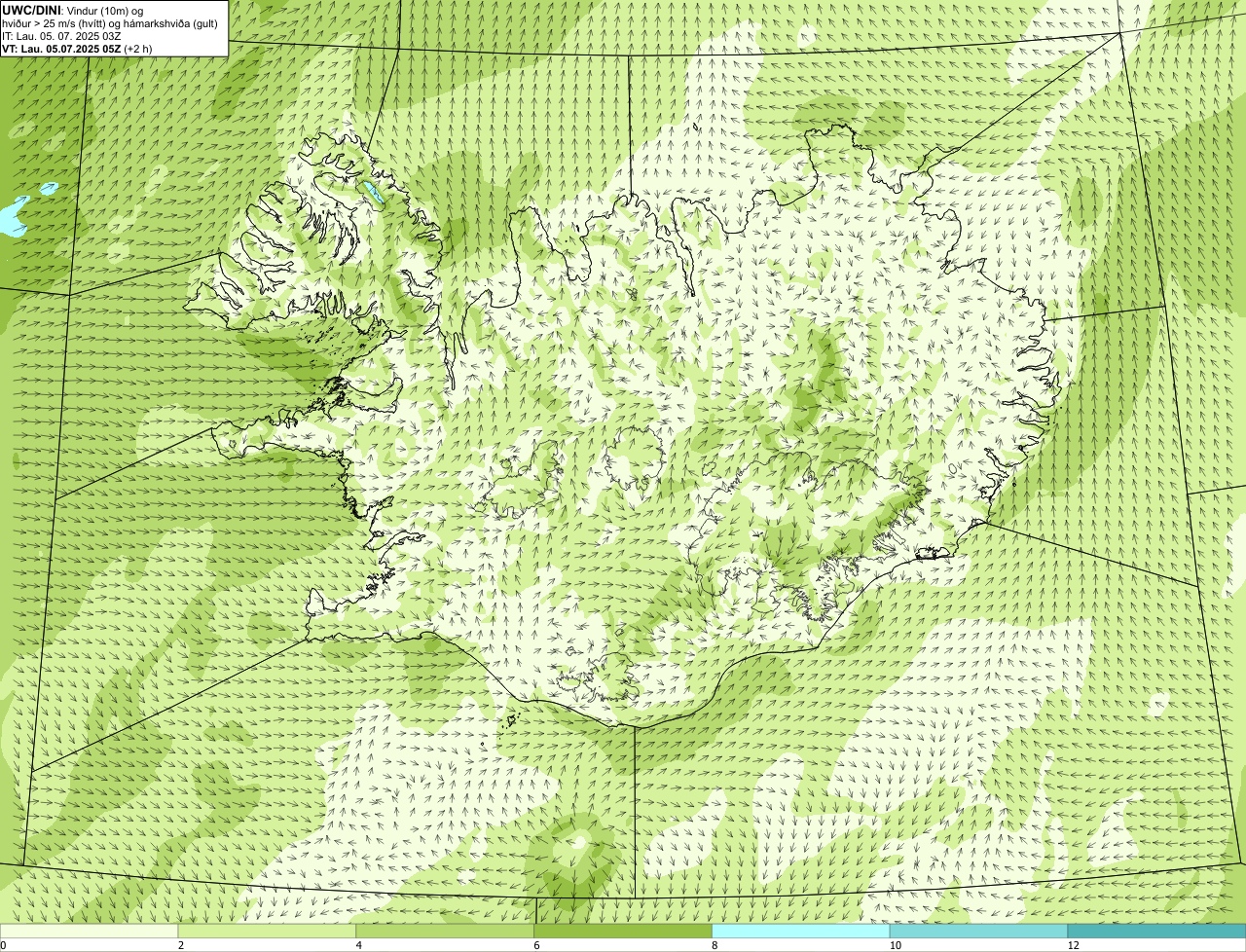The width and height of the screenshot is (1246, 952).
Task: Click the "8" label on the colour scale
Action: [715, 945]
